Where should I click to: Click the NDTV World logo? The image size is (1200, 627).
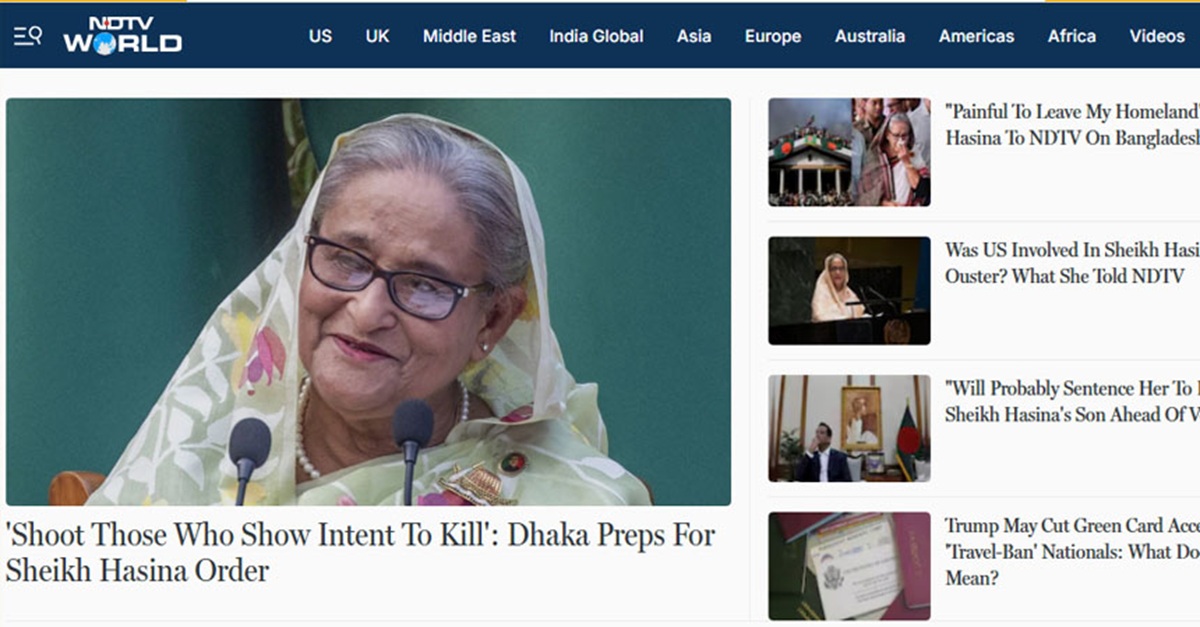122,35
